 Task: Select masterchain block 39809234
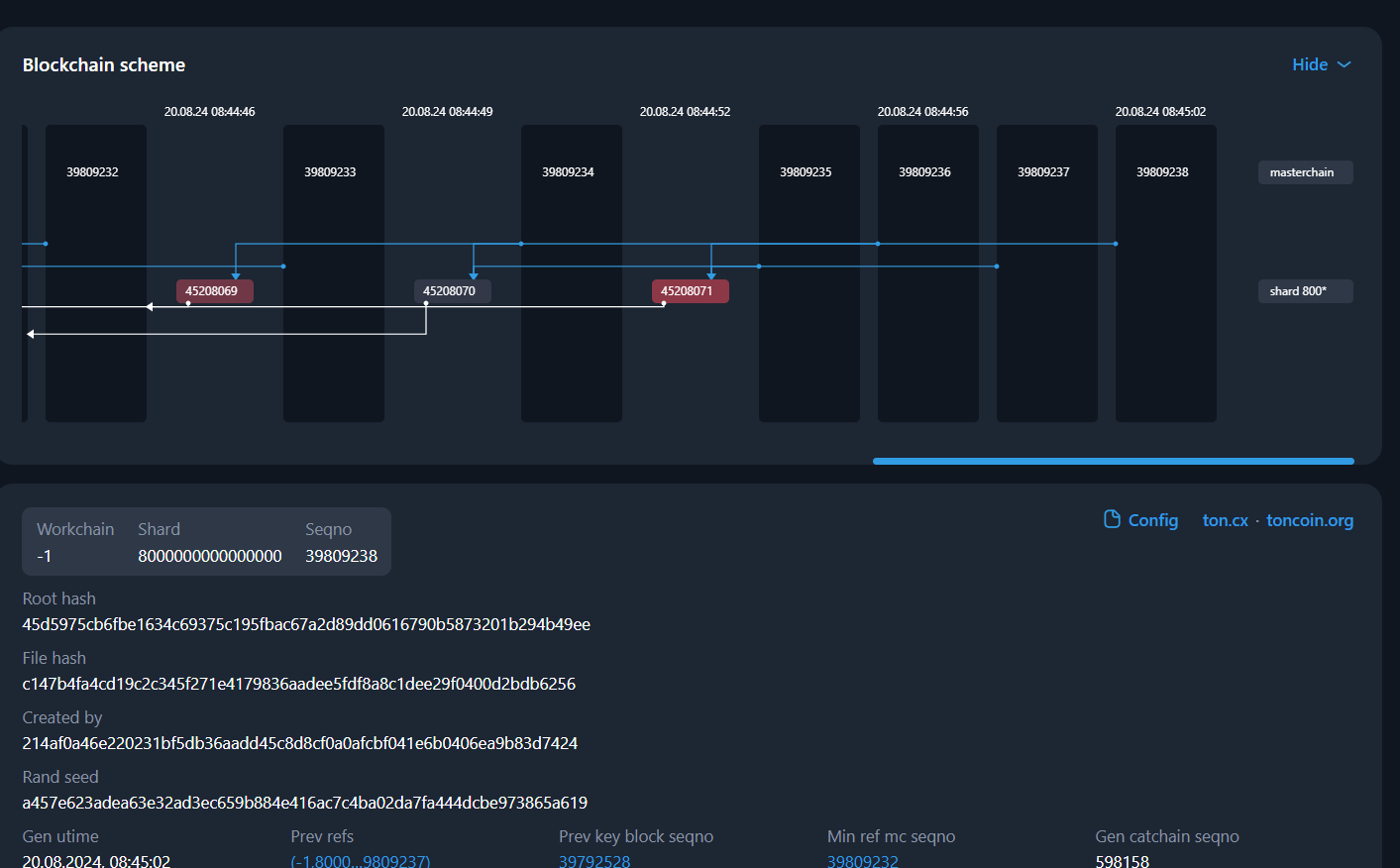(572, 273)
